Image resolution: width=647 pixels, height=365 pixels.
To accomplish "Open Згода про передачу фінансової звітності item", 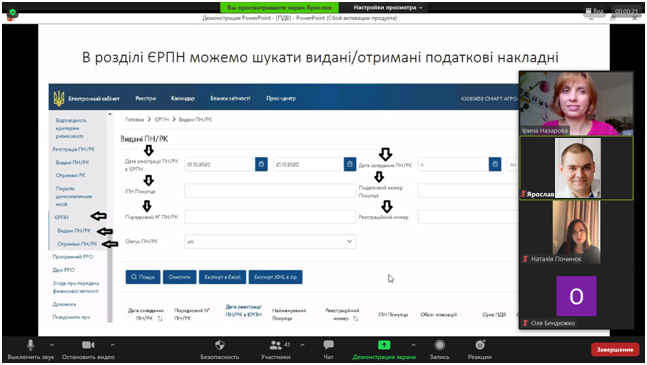I will pyautogui.click(x=76, y=287).
